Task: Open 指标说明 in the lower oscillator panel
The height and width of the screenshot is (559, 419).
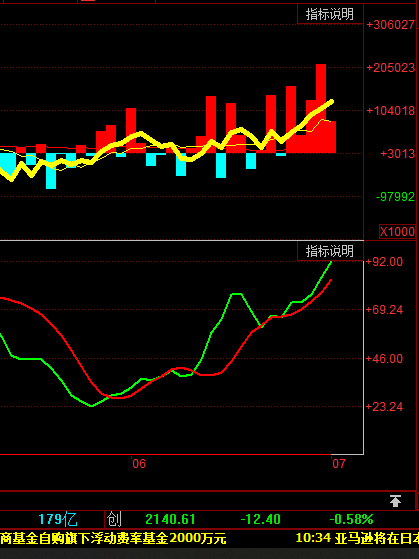Action: (x=330, y=251)
